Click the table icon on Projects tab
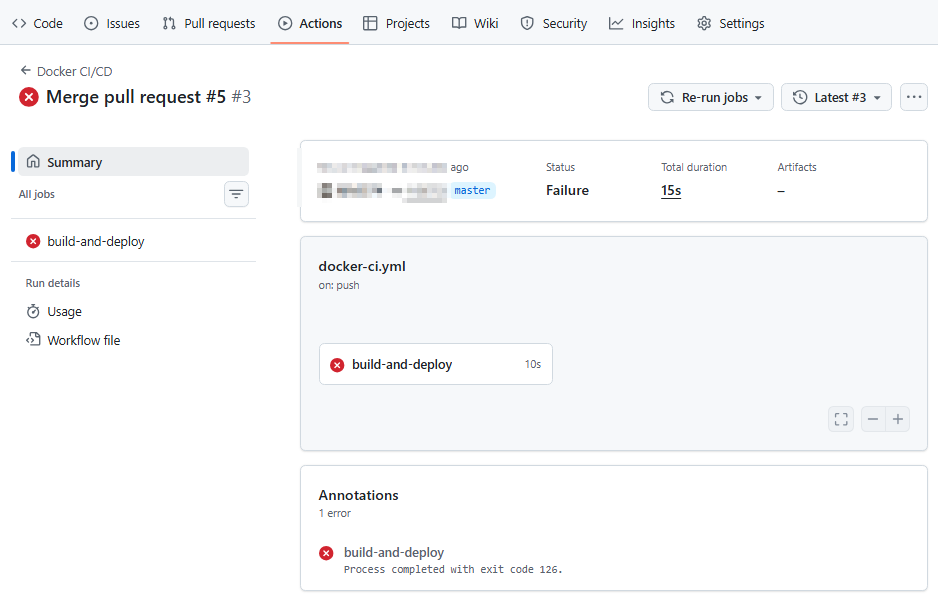This screenshot has width=938, height=607. [x=370, y=23]
